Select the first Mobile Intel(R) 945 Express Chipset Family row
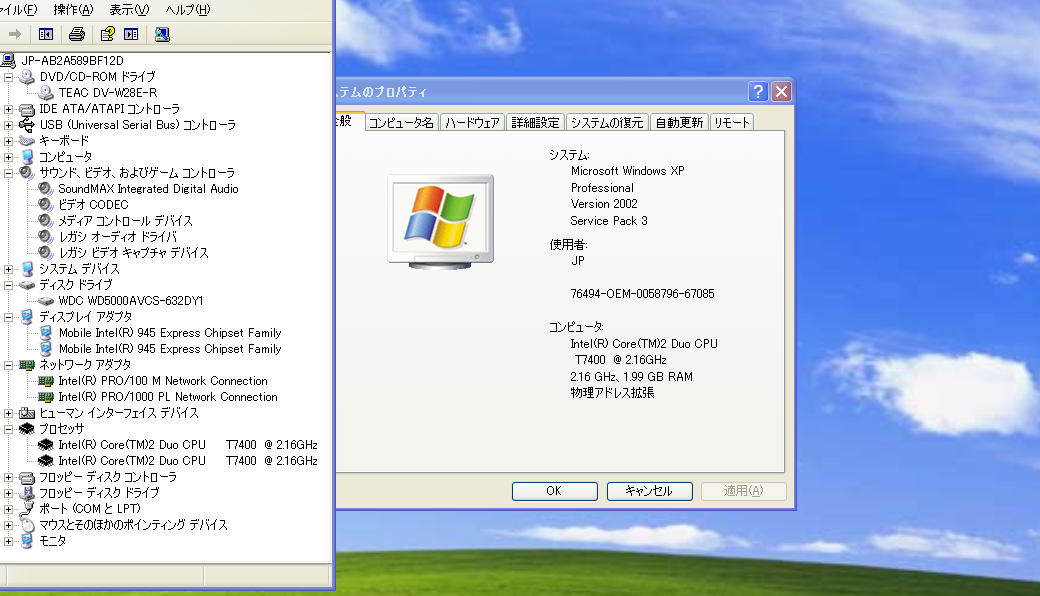1040x596 pixels. tap(170, 333)
